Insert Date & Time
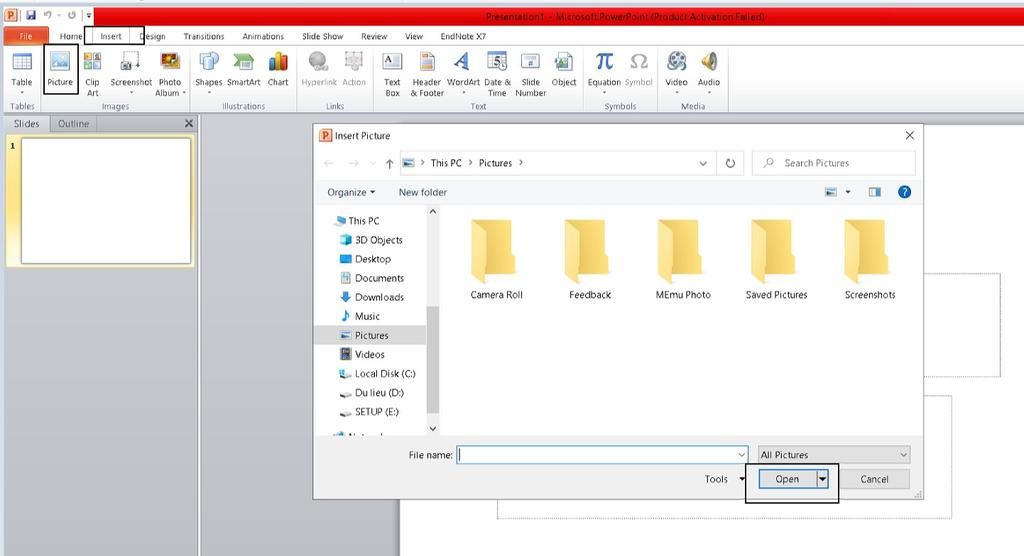1024x556 pixels. point(497,73)
